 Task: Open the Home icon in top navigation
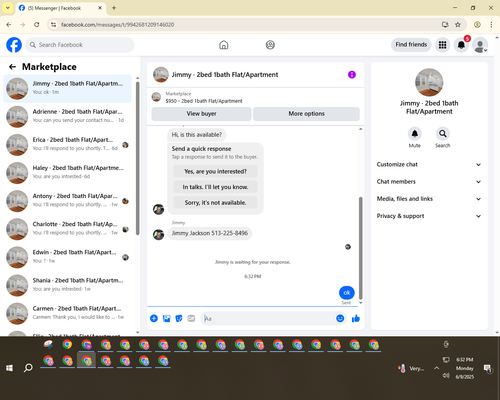224,45
